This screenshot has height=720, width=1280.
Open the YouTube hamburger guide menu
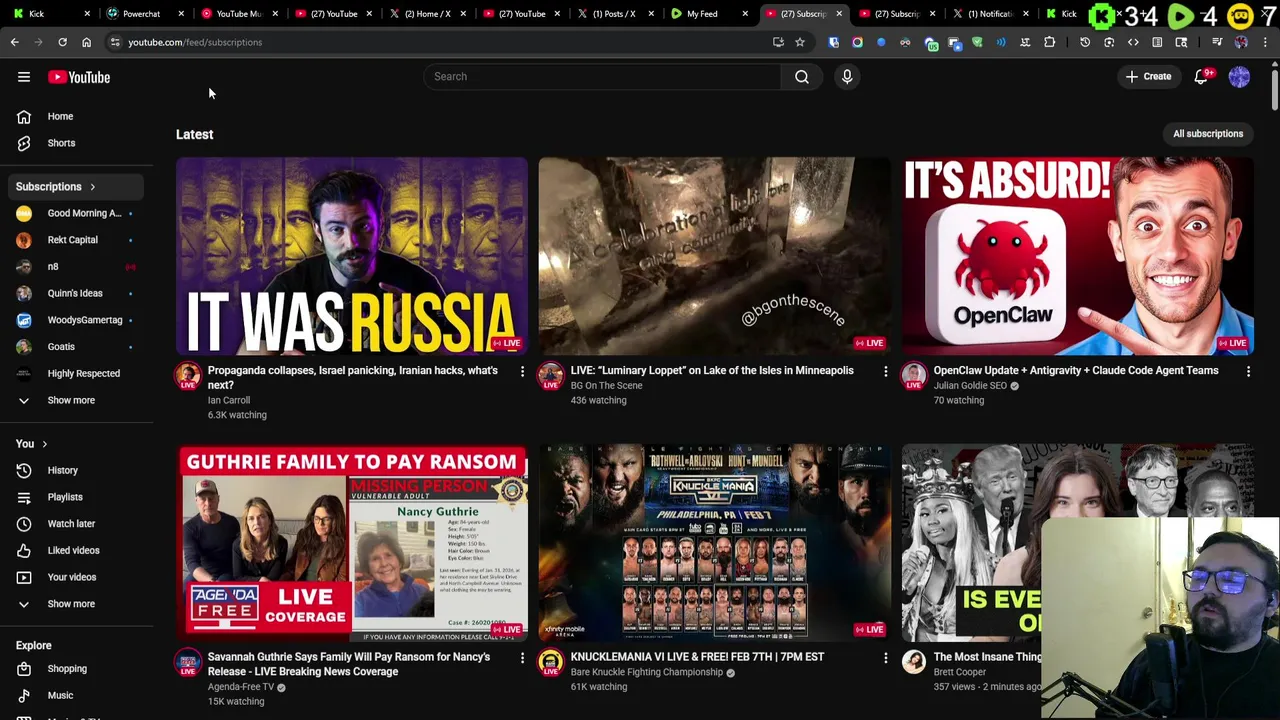[x=24, y=77]
